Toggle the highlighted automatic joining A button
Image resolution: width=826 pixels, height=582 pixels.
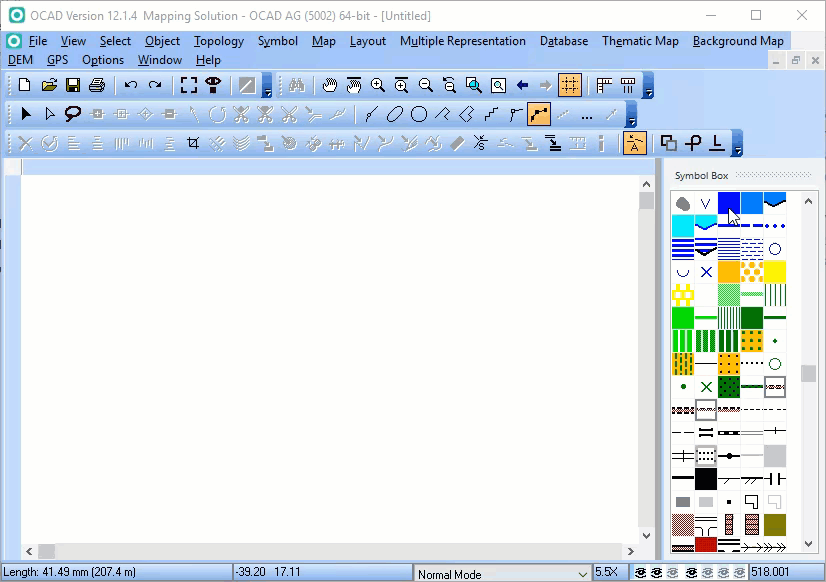[x=635, y=143]
